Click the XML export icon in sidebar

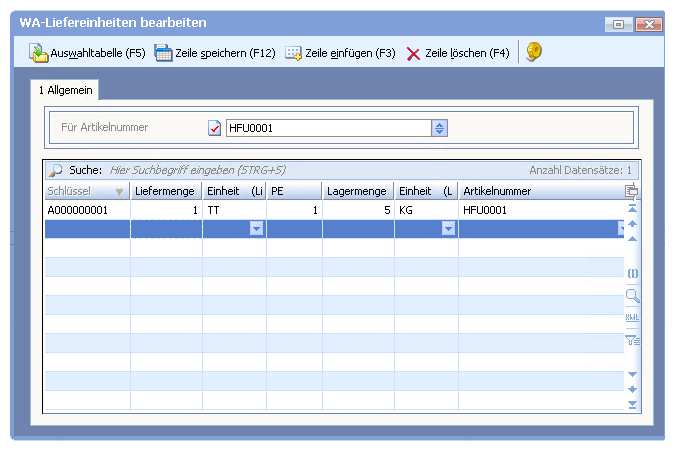click(x=632, y=317)
